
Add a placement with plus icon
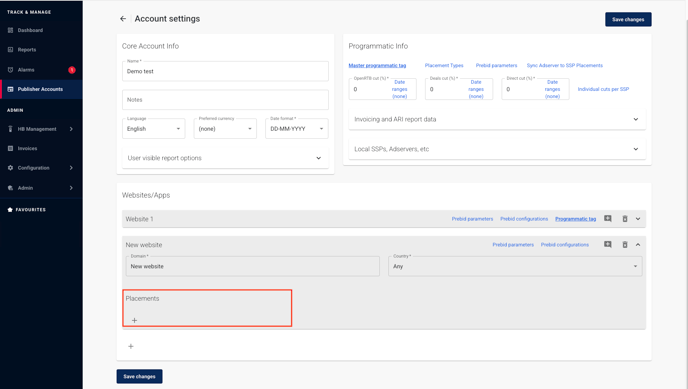pos(134,321)
